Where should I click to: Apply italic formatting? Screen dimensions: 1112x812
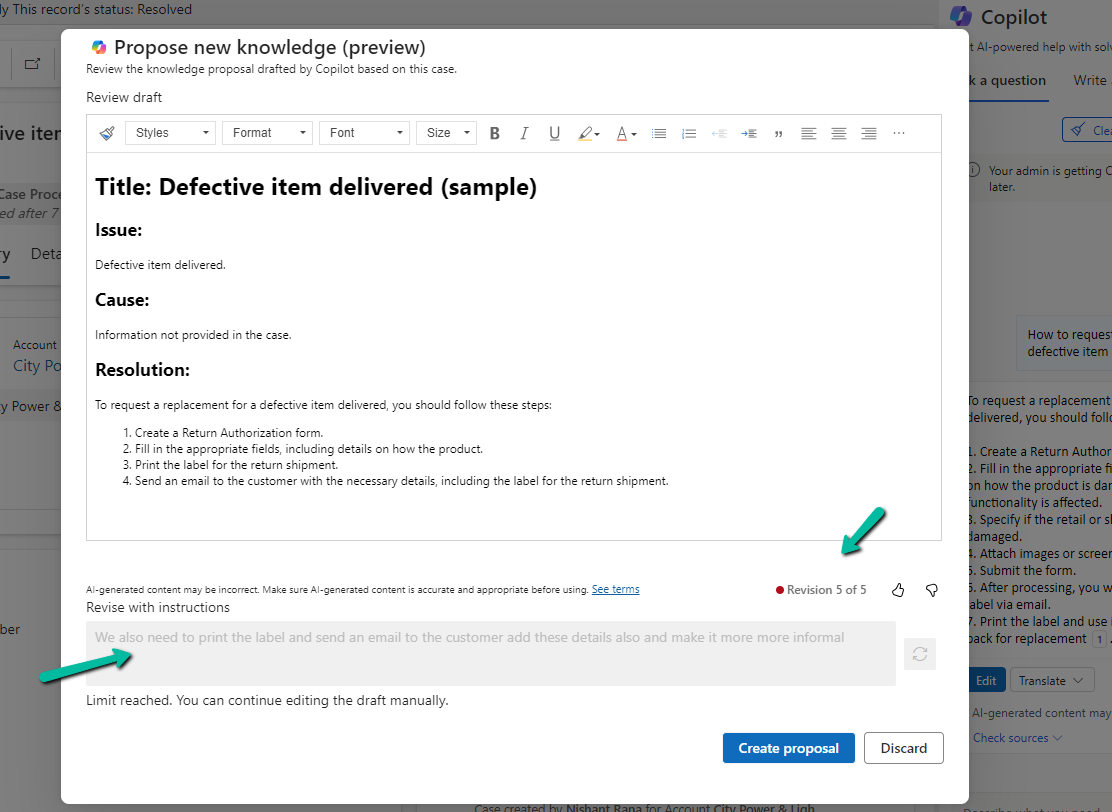click(524, 133)
